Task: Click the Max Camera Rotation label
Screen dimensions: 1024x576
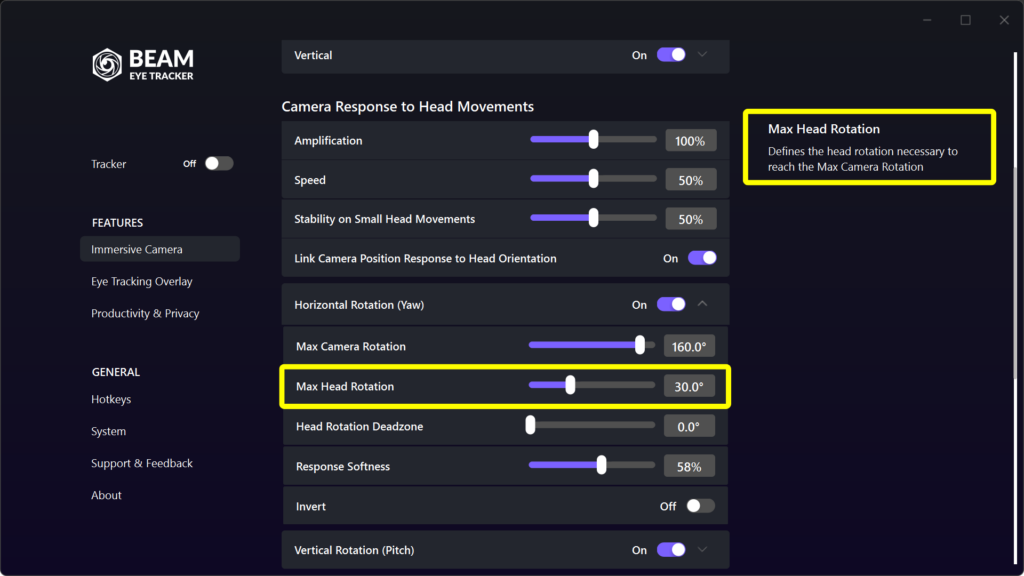Action: coord(351,346)
